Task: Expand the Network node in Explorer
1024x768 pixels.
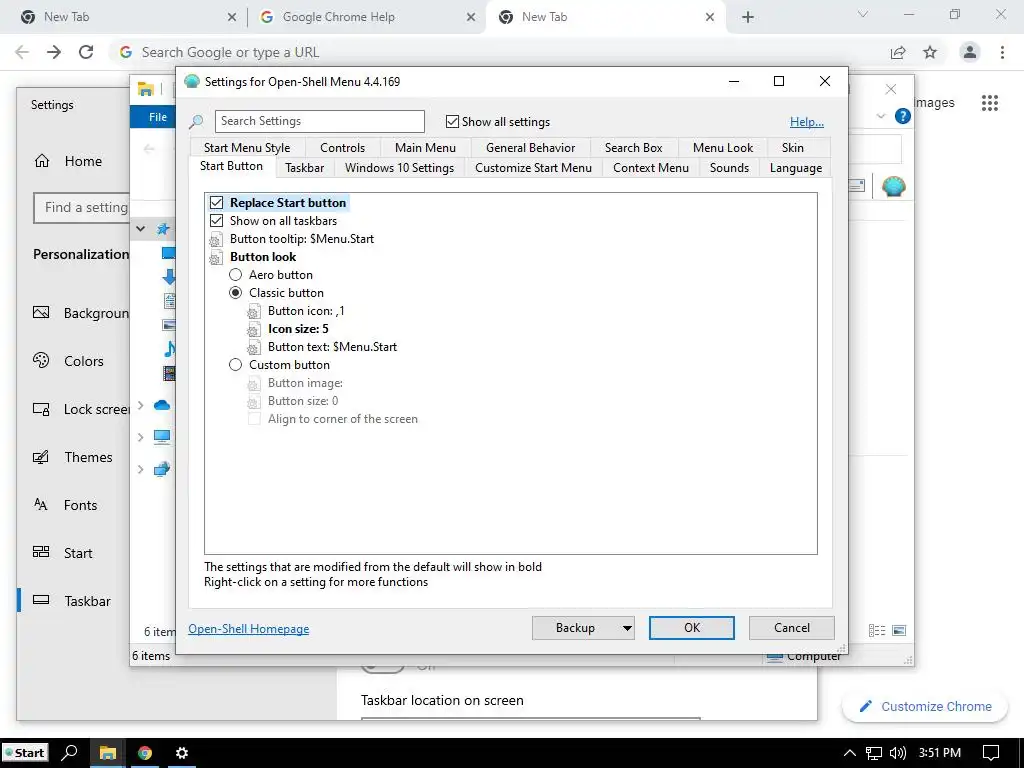Action: coord(140,469)
